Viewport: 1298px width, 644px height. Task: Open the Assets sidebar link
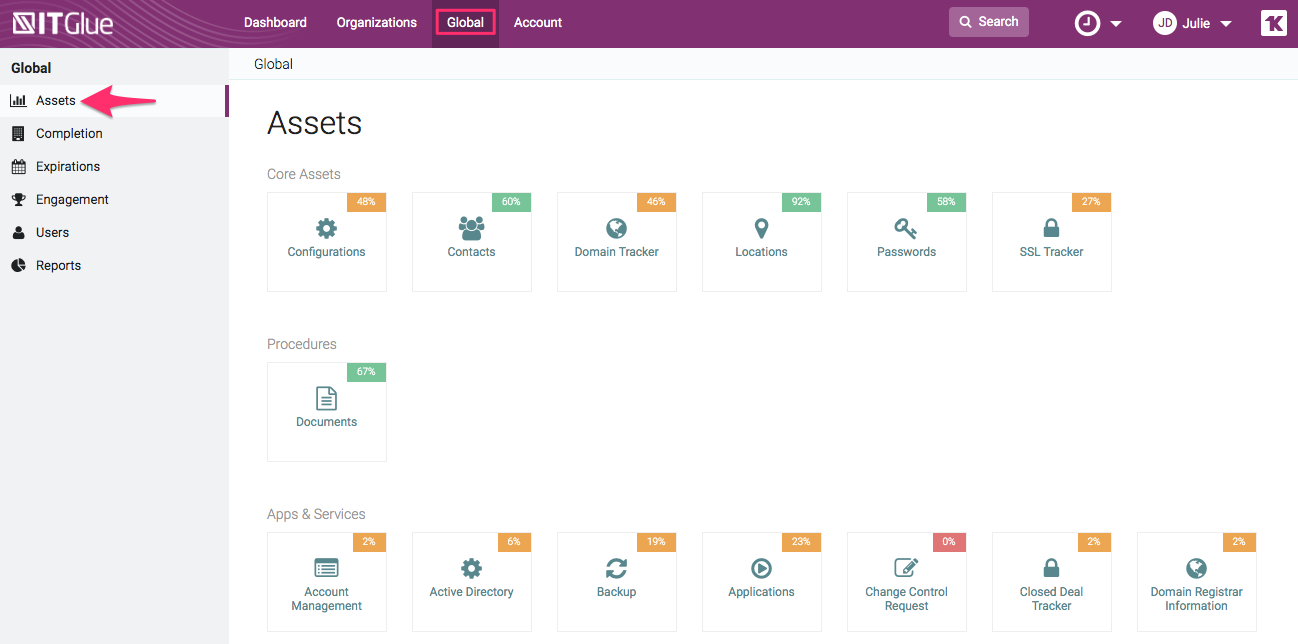(x=55, y=100)
